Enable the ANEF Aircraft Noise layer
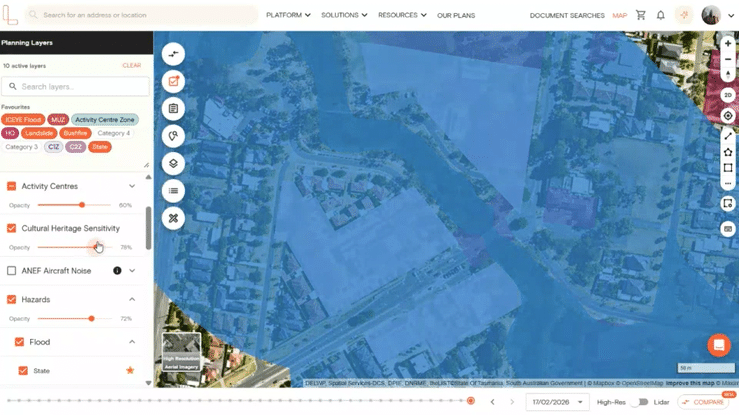 [x=11, y=271]
